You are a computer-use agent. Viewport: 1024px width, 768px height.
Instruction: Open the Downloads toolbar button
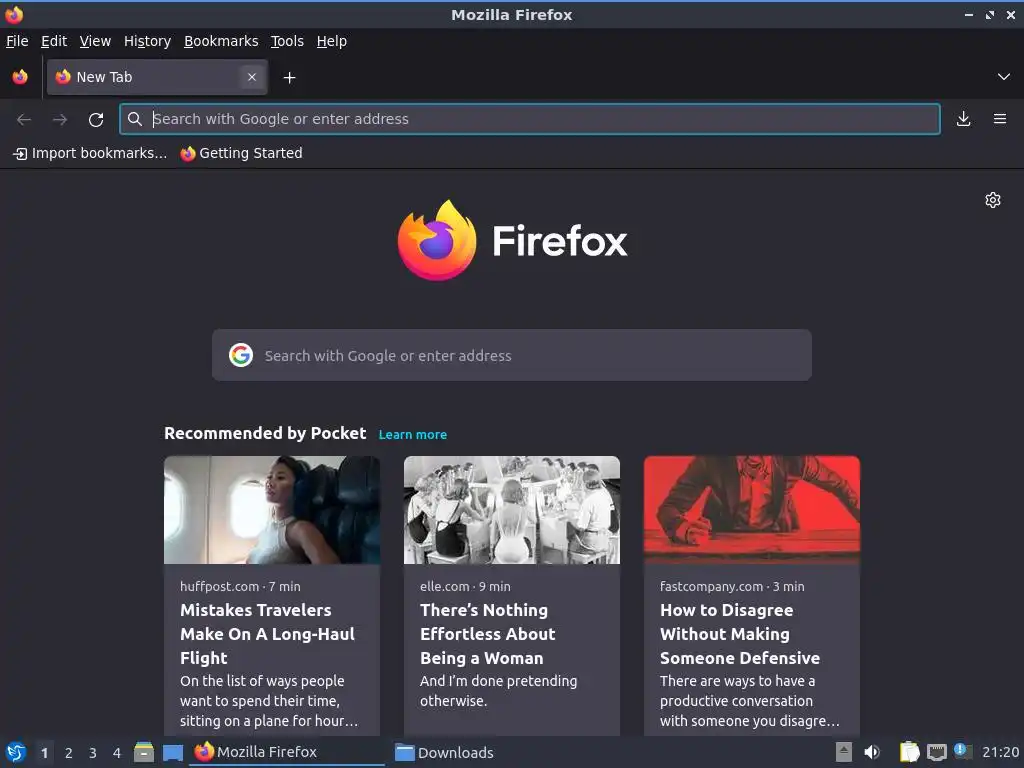pos(963,119)
